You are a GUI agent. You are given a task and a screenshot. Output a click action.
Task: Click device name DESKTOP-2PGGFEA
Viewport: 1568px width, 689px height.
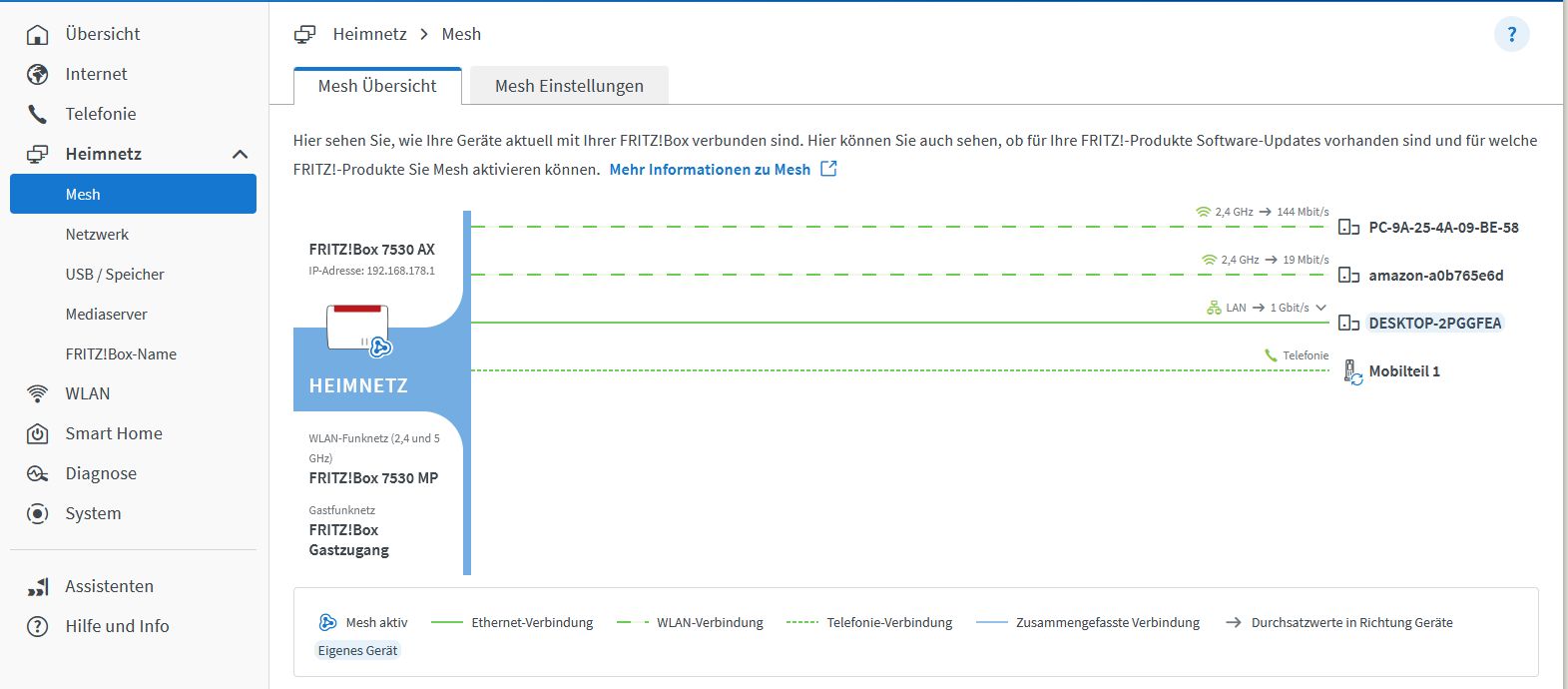pyautogui.click(x=1435, y=324)
